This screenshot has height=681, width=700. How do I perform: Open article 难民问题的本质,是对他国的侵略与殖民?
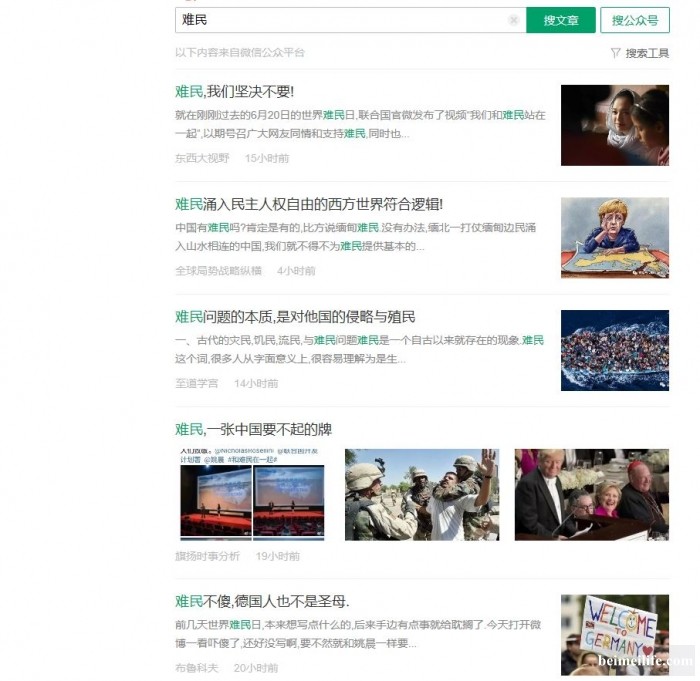[296, 317]
